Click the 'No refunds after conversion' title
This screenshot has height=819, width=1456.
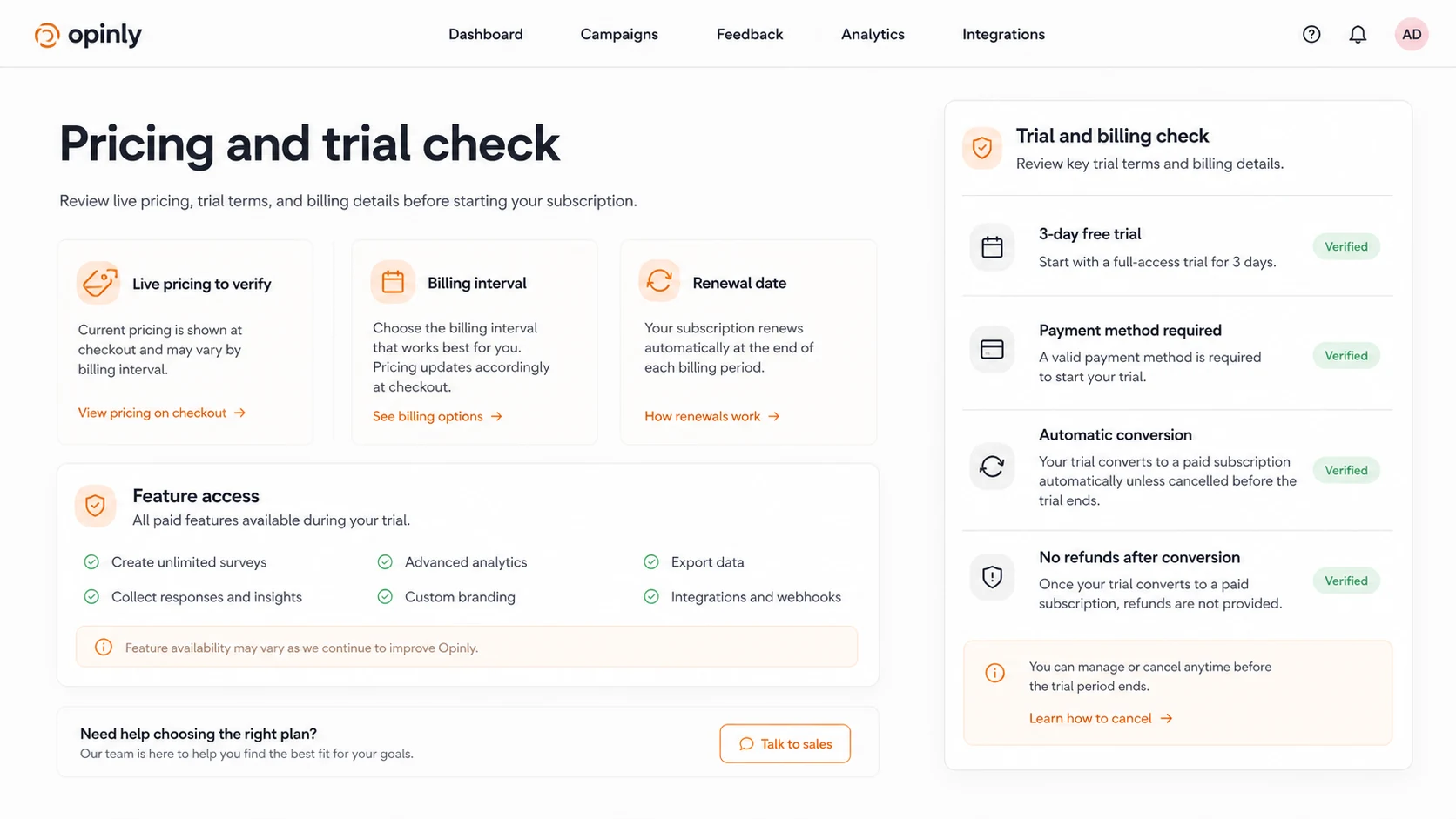[1139, 557]
